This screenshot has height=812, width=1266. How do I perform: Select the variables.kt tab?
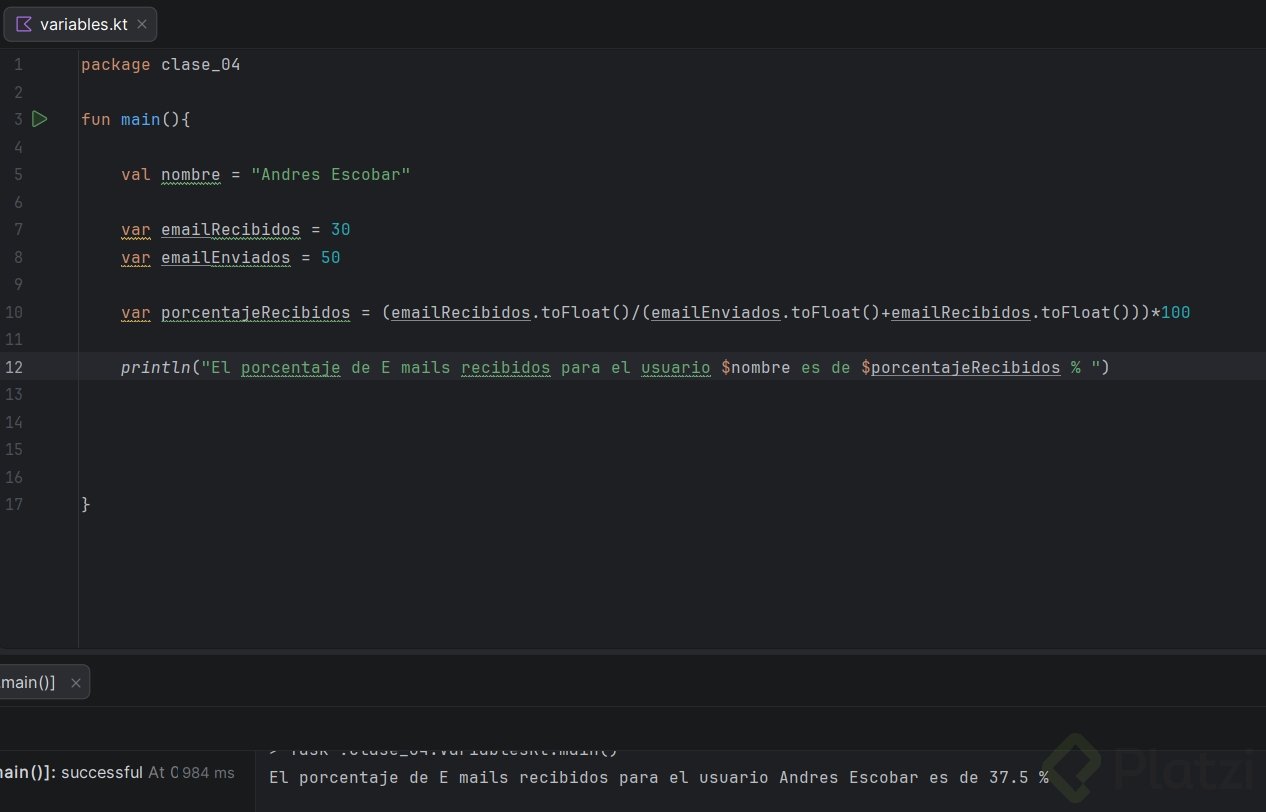pyautogui.click(x=84, y=24)
